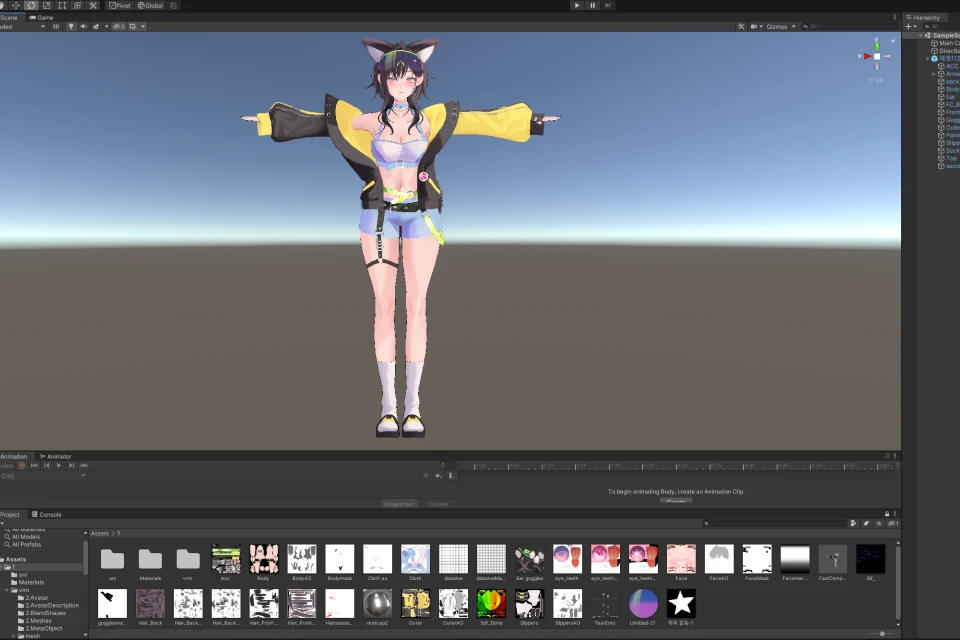Screen dimensions: 960x640
Task: Click the Dopesheet button
Action: click(399, 504)
